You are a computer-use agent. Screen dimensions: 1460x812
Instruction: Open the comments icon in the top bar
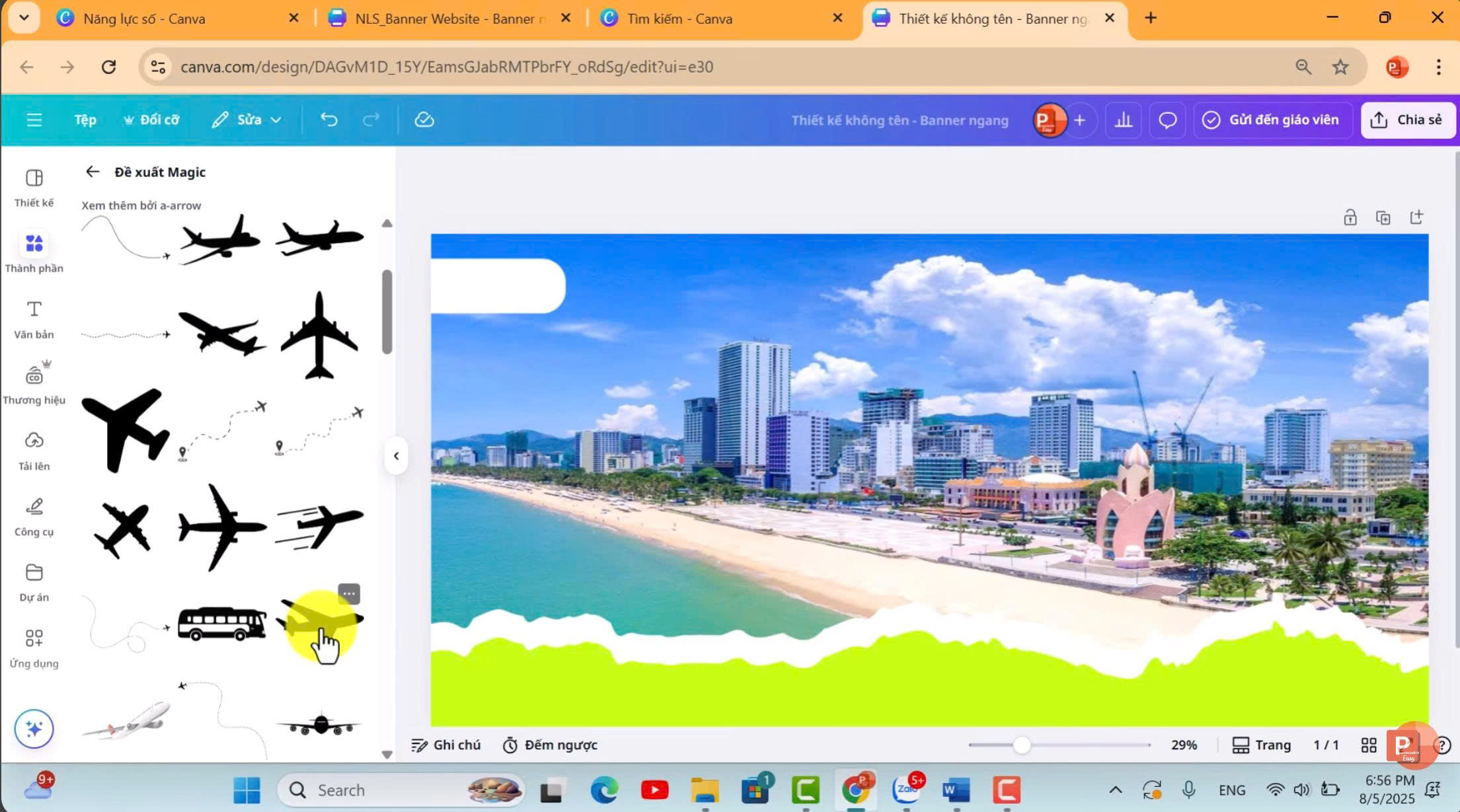pyautogui.click(x=1167, y=120)
